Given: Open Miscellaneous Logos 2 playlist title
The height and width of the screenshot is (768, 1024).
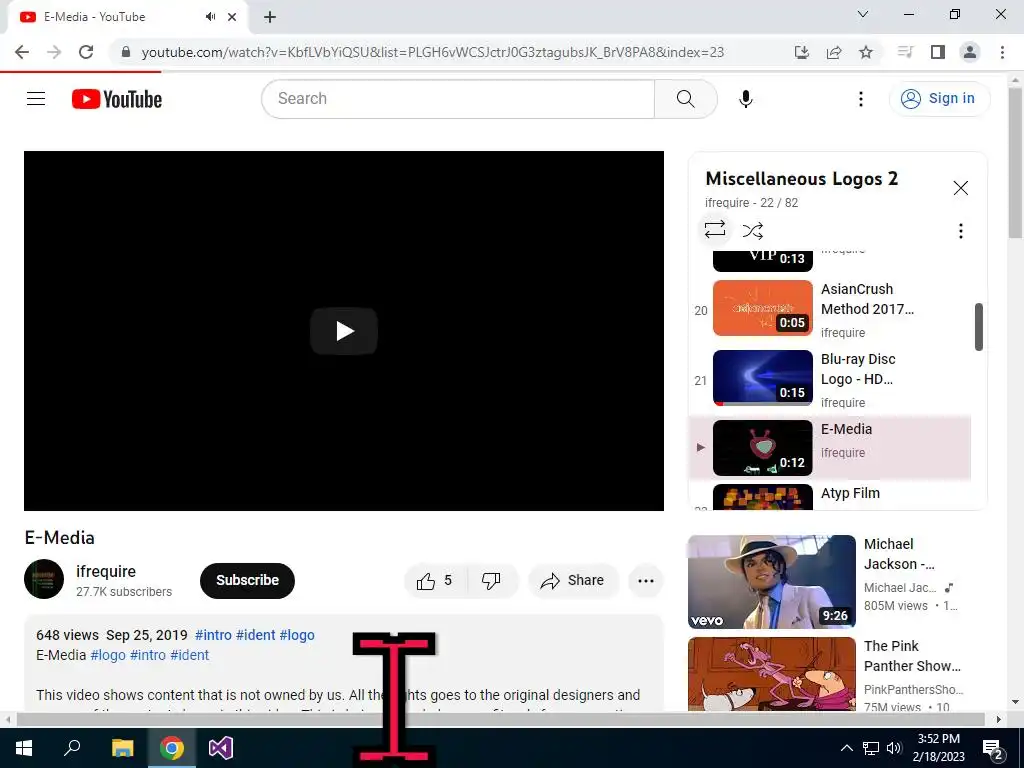Looking at the screenshot, I should 801,179.
